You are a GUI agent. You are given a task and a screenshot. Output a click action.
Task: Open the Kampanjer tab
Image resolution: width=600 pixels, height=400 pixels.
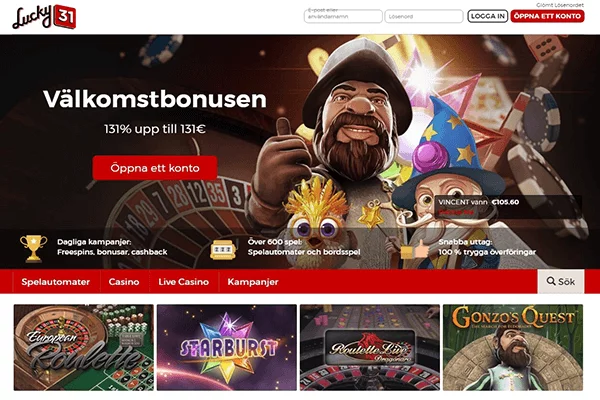point(253,282)
